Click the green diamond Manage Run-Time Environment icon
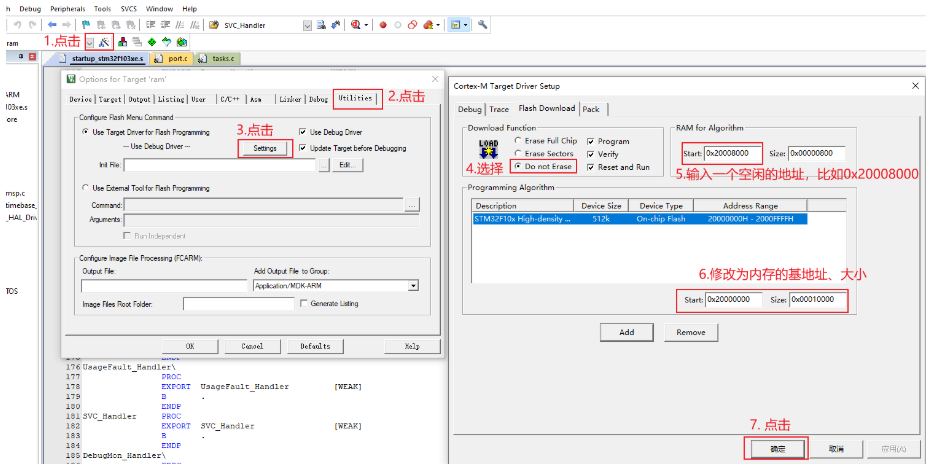927x467 pixels. [x=152, y=42]
